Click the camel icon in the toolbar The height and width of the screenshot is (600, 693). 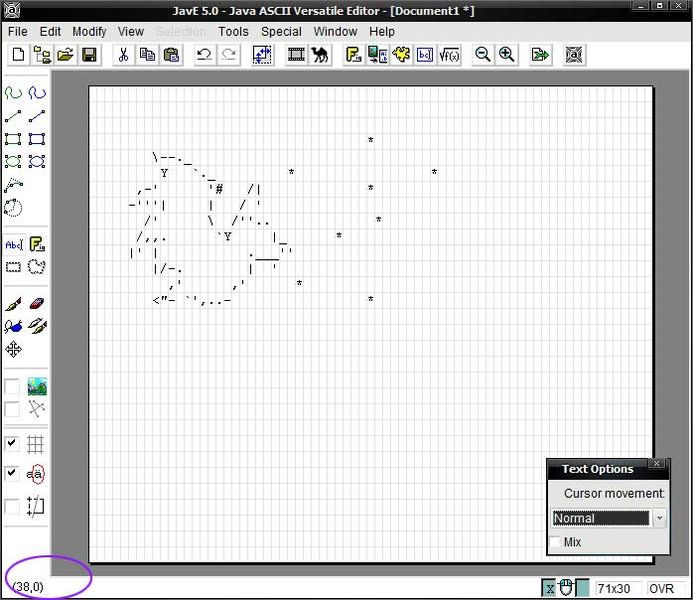[x=320, y=55]
